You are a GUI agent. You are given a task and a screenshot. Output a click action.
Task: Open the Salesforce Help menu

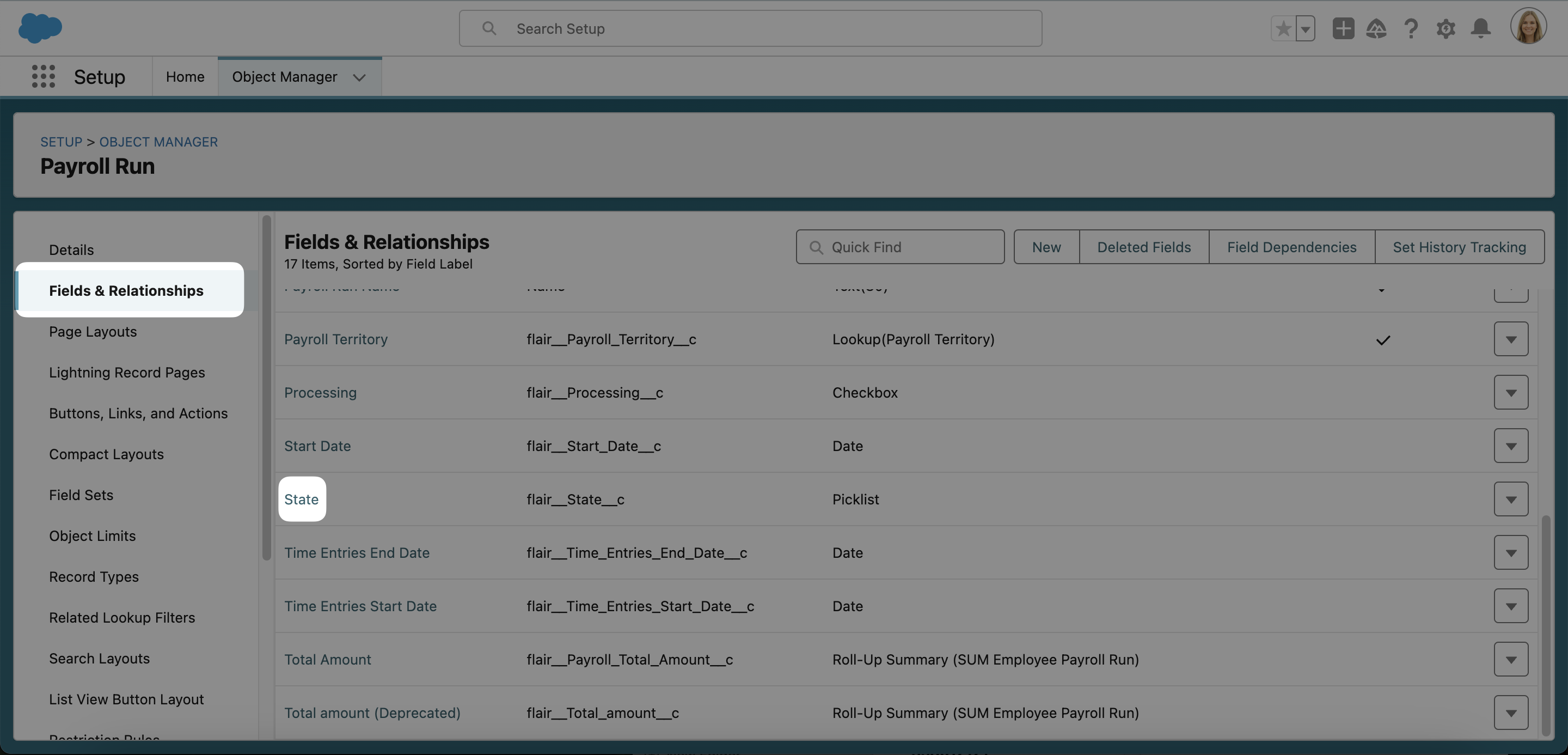[x=1411, y=28]
